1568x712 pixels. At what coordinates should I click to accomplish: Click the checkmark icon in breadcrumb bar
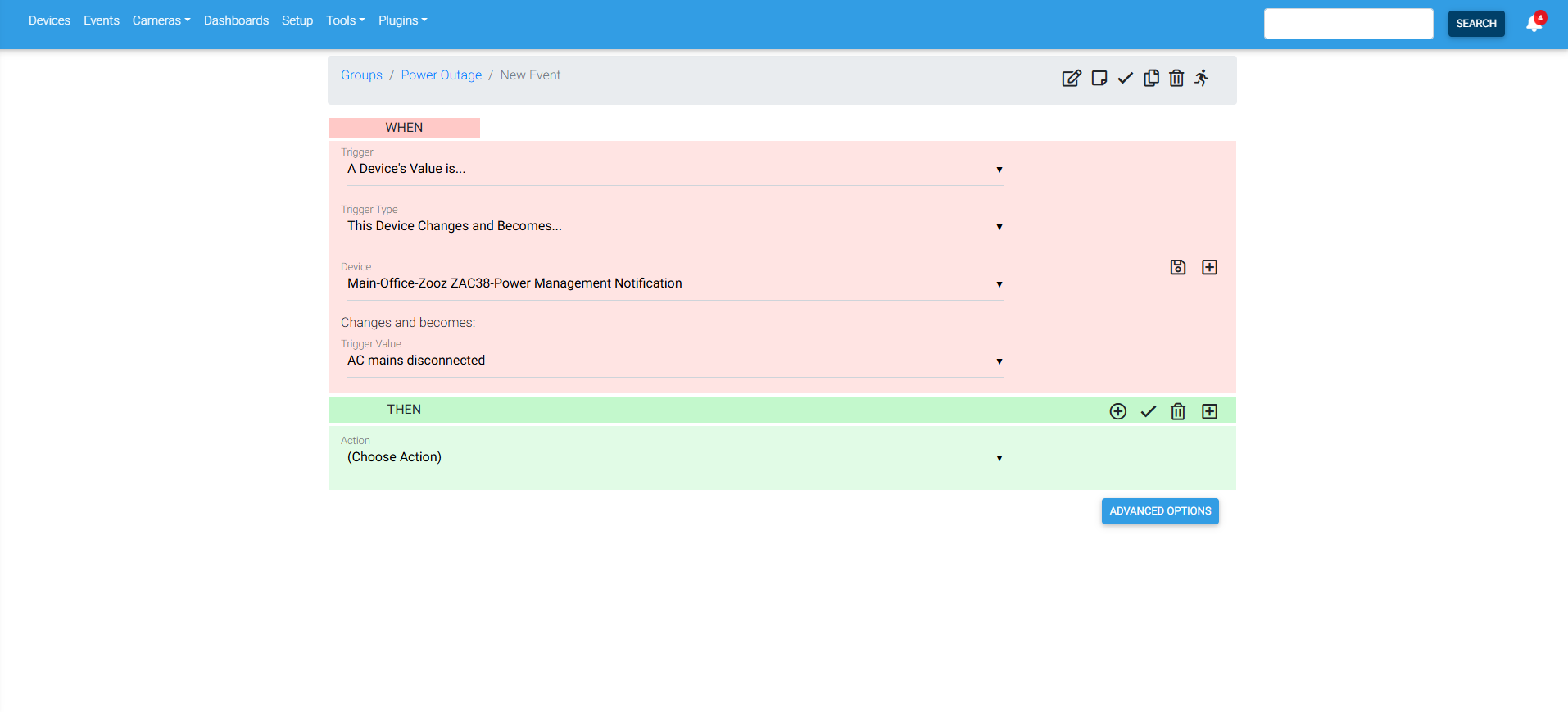[1126, 78]
